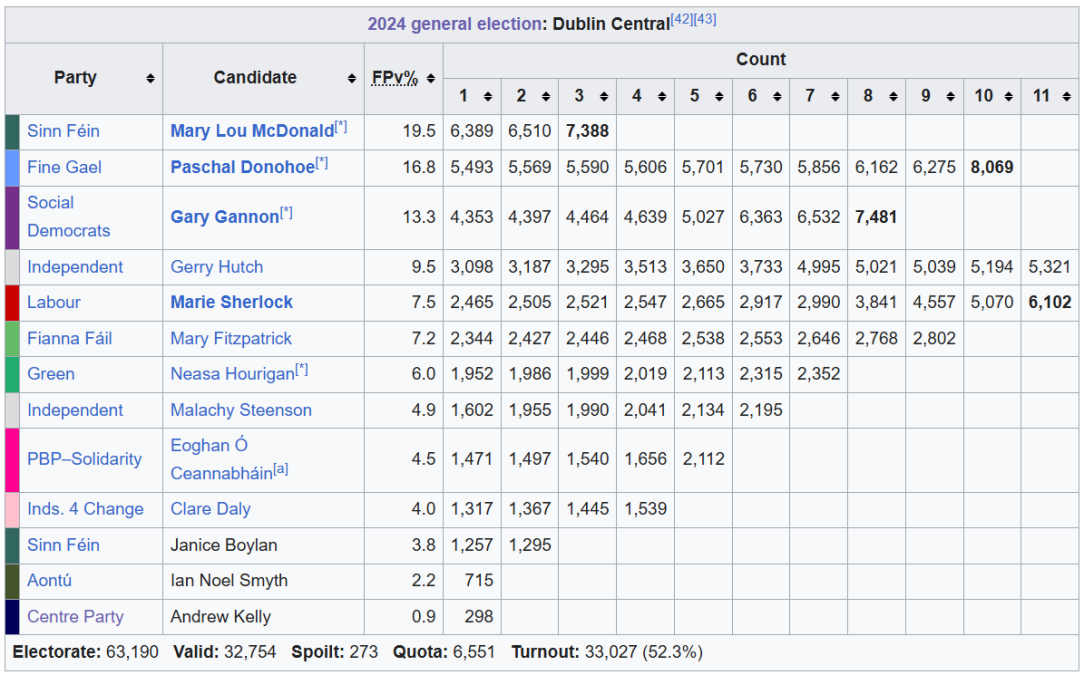Open Mary Lou McDonald candidate page
This screenshot has height=675, width=1084.
tap(252, 131)
